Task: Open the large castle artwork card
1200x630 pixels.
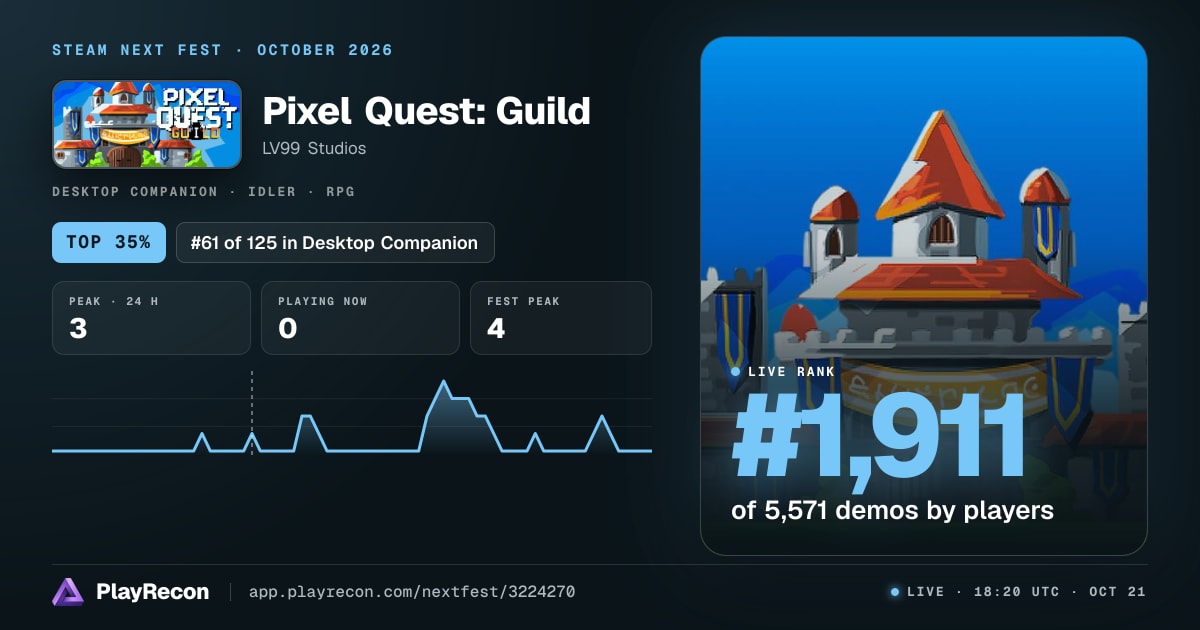Action: click(924, 296)
